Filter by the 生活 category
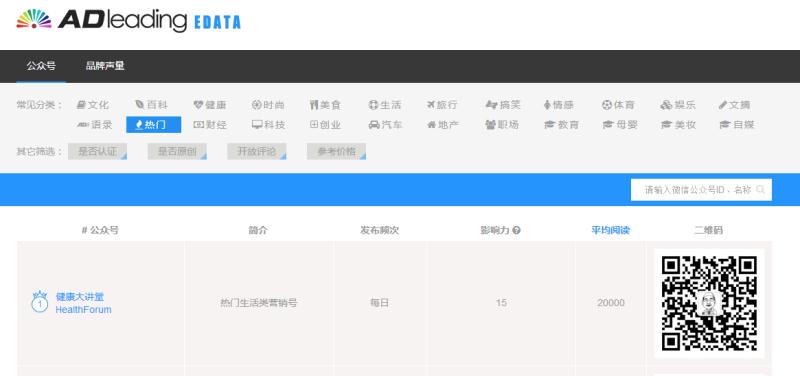800x376 pixels. pos(385,105)
